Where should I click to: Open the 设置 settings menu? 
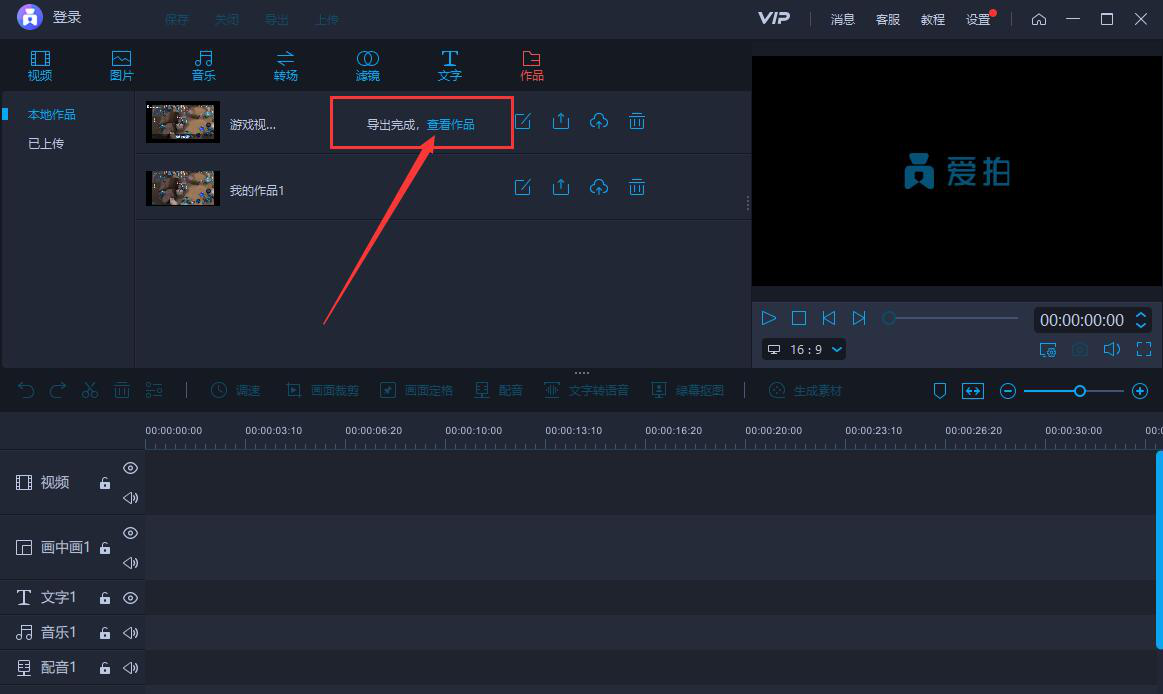(978, 19)
